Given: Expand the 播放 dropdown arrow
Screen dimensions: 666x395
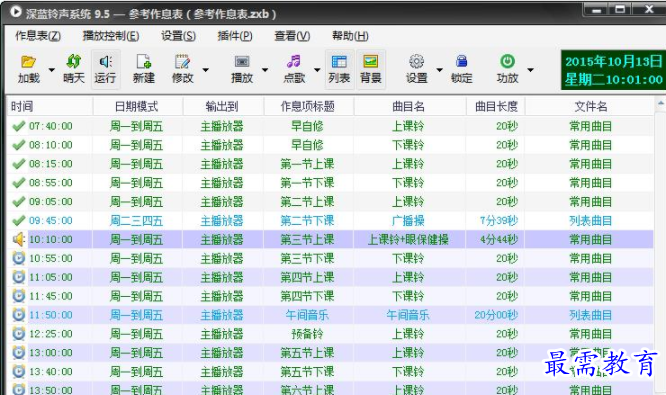Looking at the screenshot, I should (265, 70).
